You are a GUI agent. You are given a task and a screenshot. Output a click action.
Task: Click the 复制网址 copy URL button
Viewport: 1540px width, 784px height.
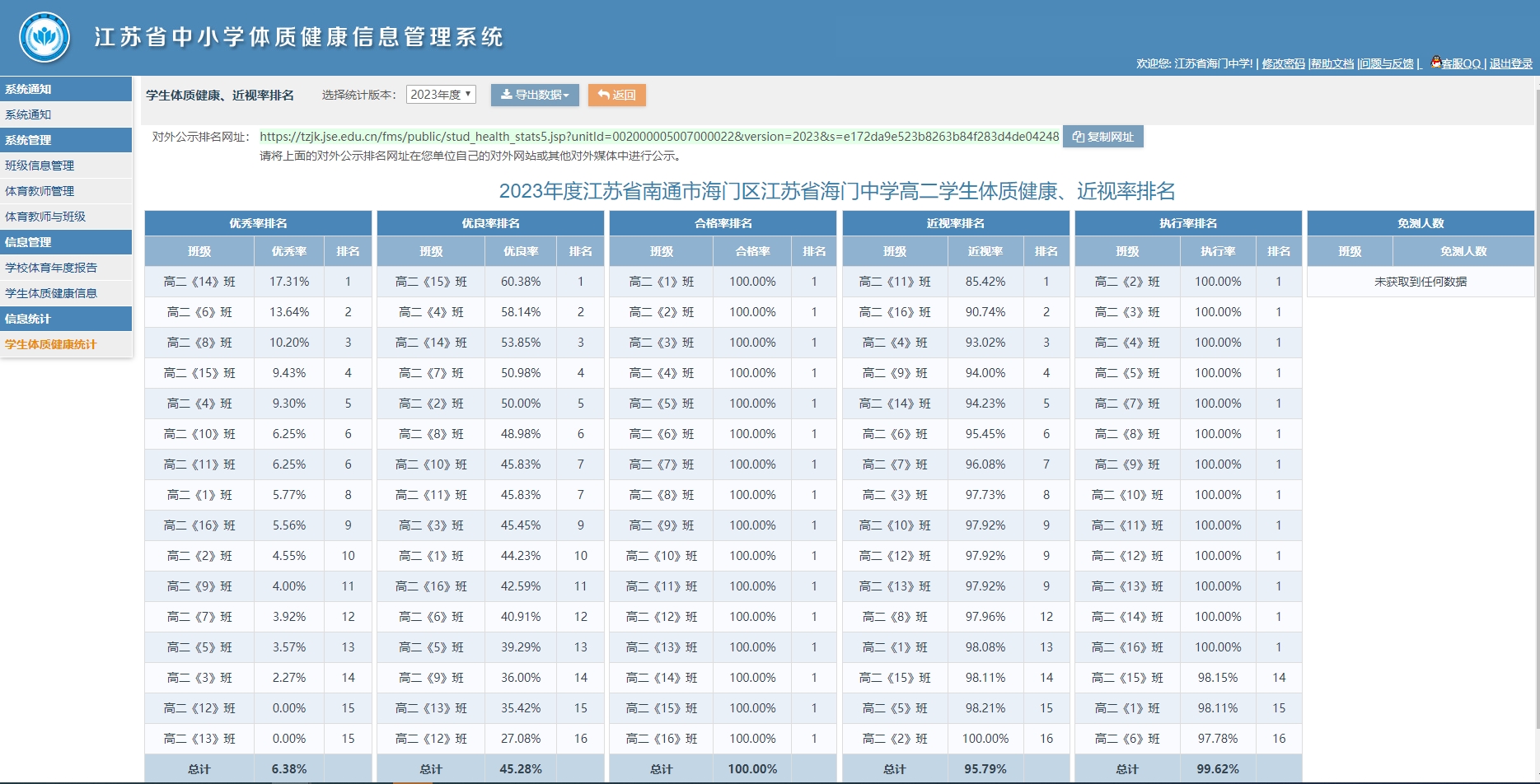[x=1103, y=137]
